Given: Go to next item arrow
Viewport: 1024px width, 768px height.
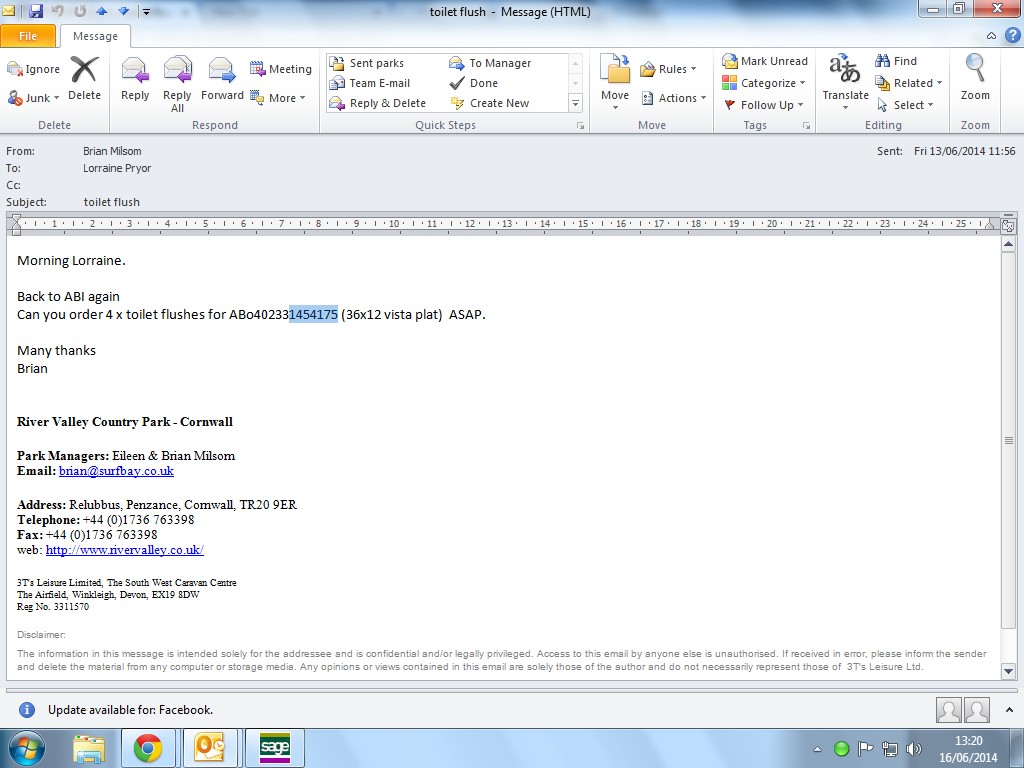Looking at the screenshot, I should 121,11.
